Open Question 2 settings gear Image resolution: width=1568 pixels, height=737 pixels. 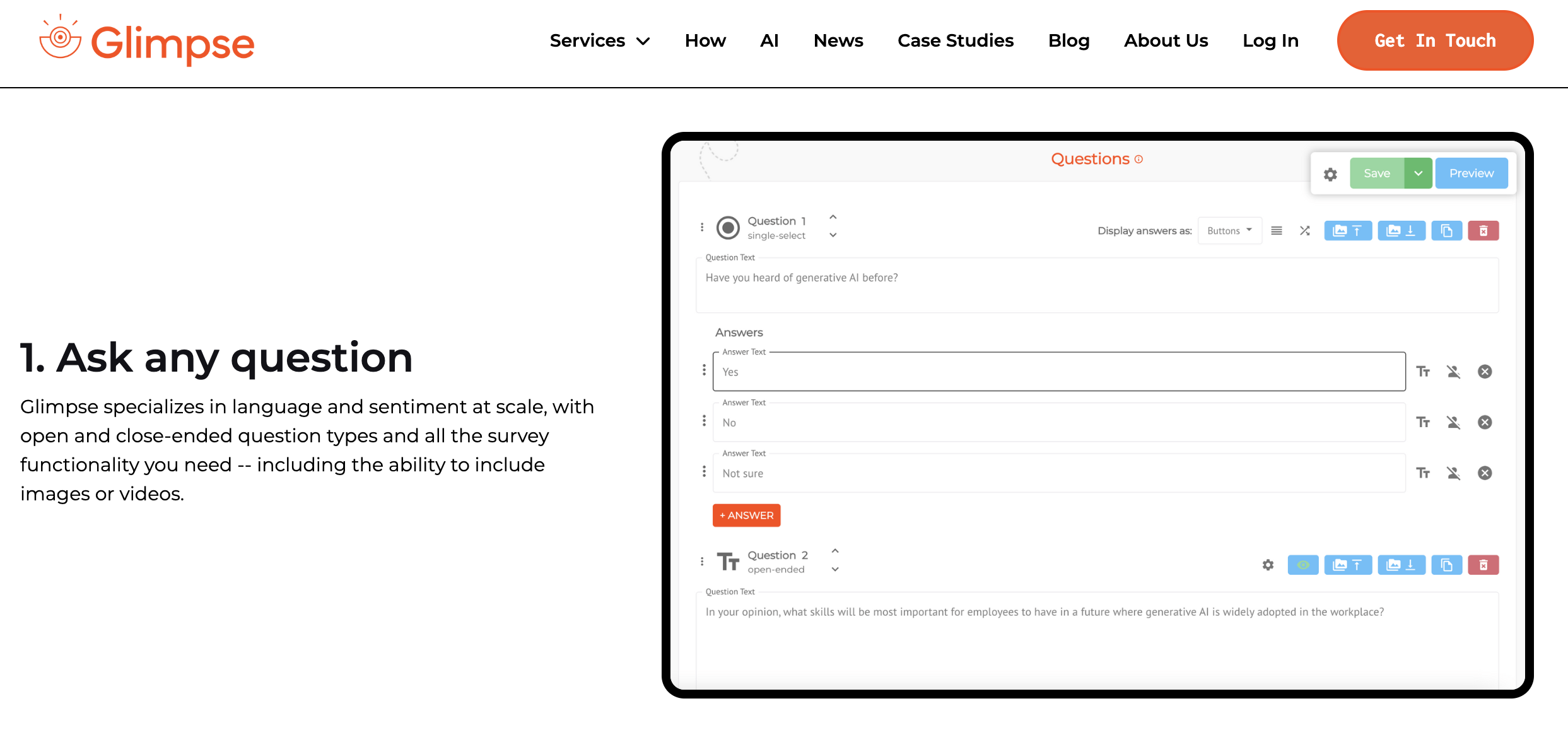pos(1268,565)
